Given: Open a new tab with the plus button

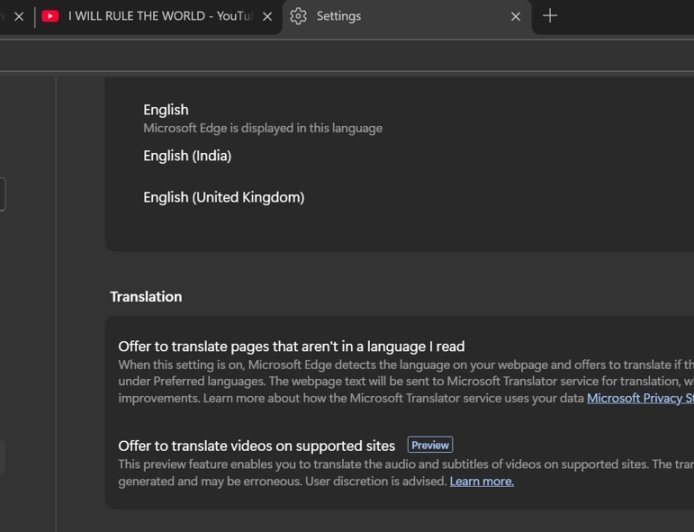Looking at the screenshot, I should [x=549, y=16].
